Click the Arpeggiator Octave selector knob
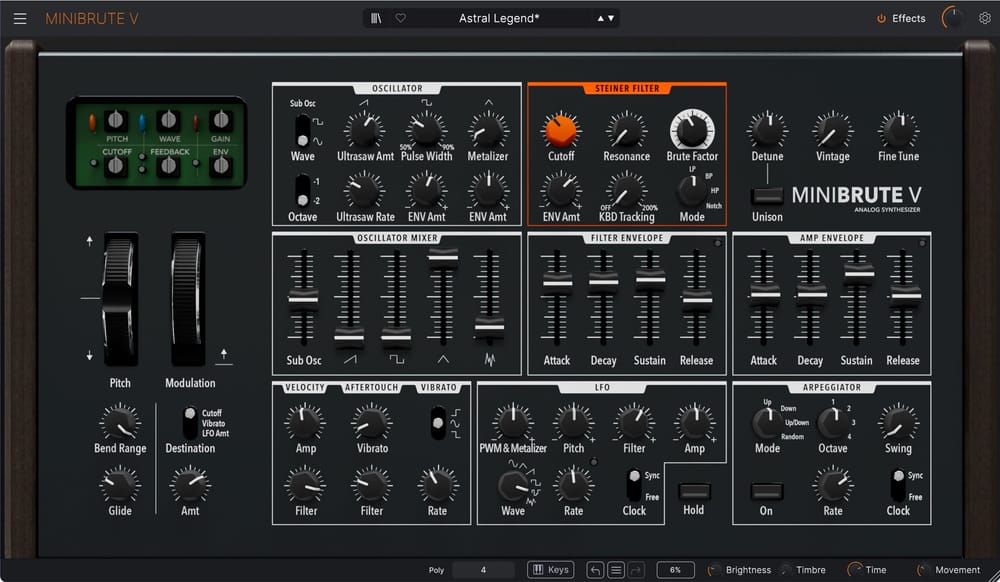 [x=832, y=422]
